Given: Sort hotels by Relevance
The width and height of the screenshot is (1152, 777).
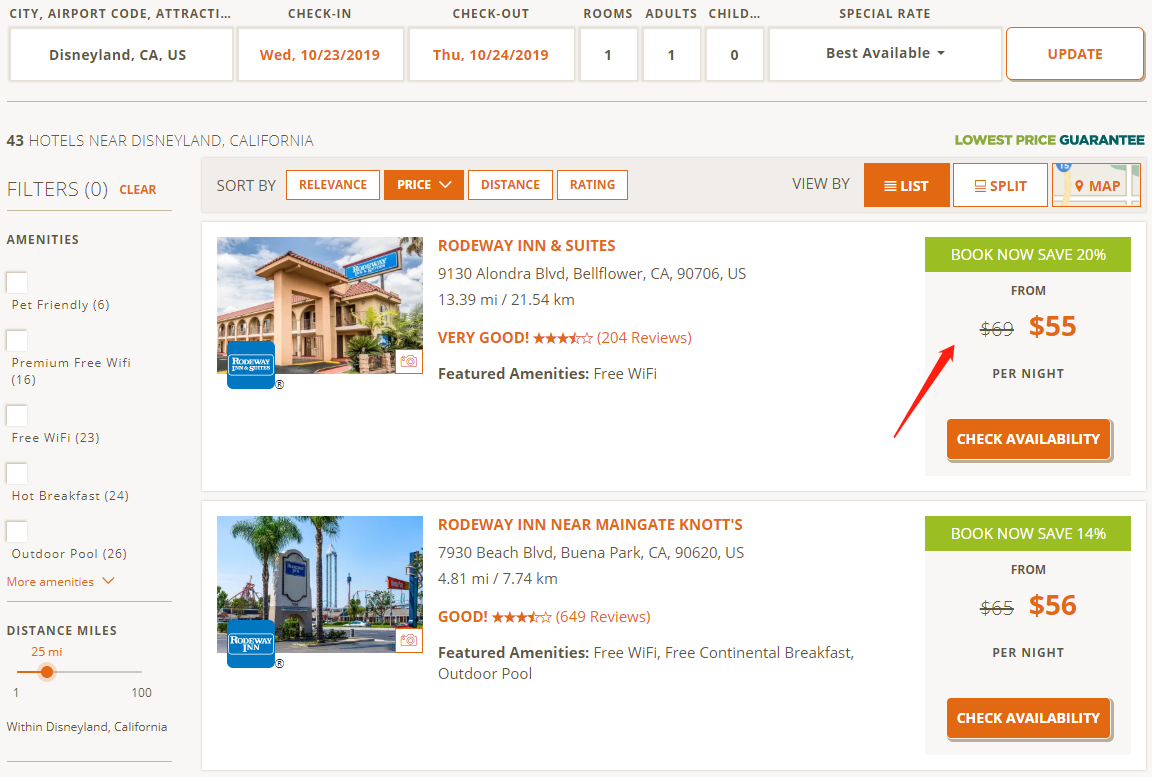Looking at the screenshot, I should pyautogui.click(x=333, y=185).
